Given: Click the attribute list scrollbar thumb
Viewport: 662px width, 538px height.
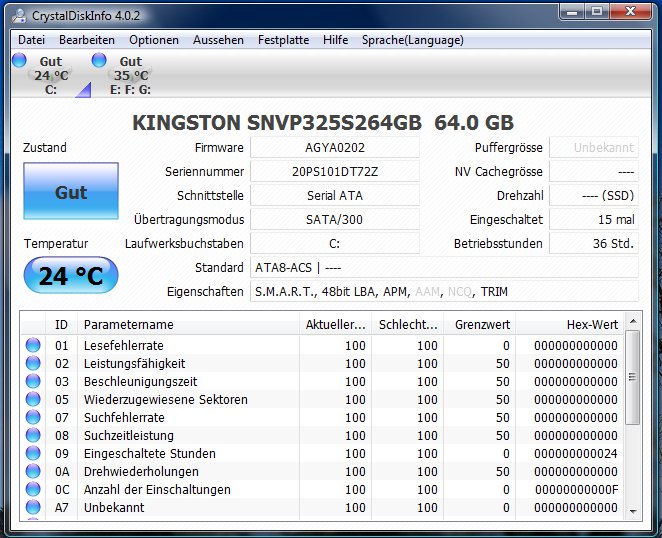Looking at the screenshot, I should point(632,377).
